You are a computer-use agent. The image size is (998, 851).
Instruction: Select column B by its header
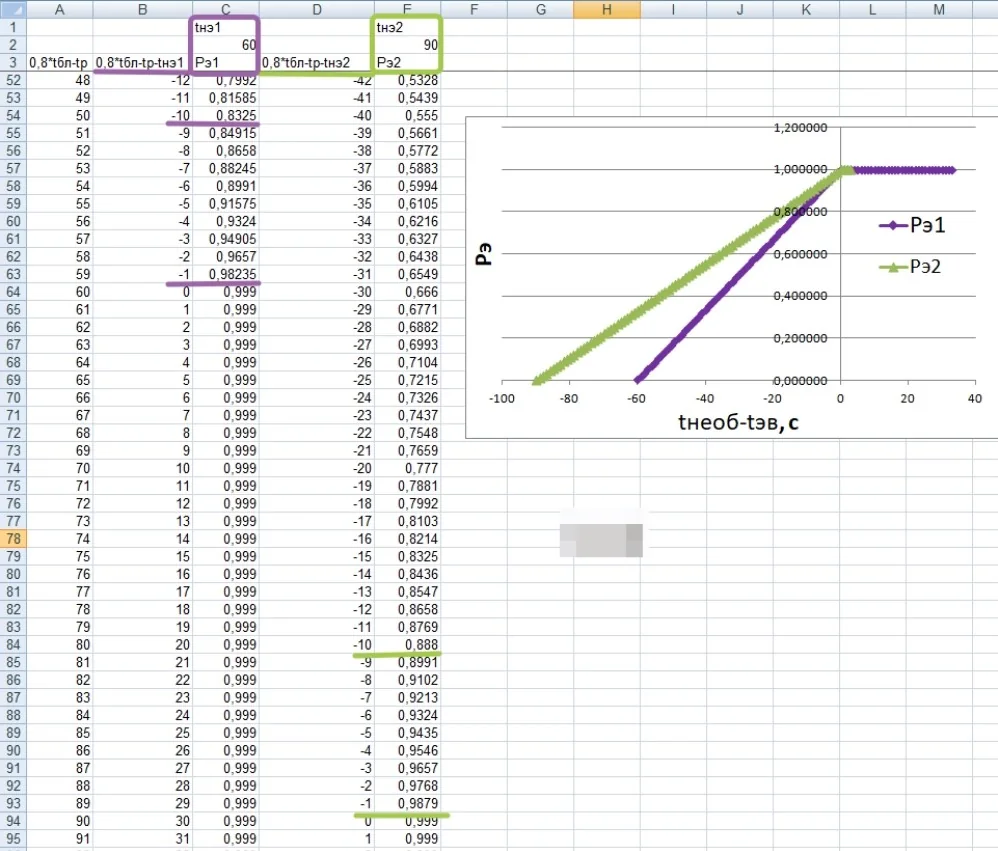pyautogui.click(x=143, y=9)
